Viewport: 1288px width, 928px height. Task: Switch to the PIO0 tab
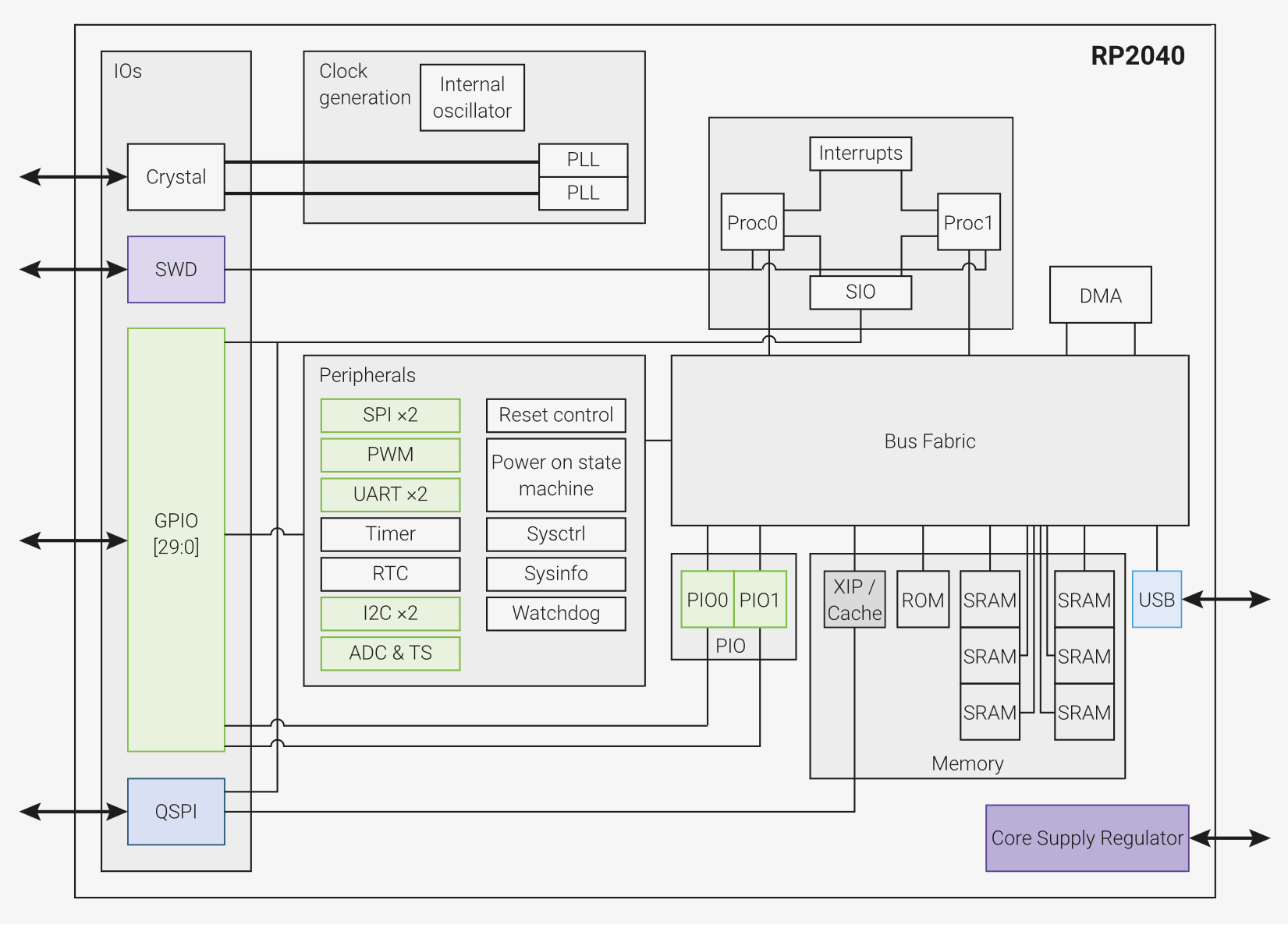(x=706, y=599)
